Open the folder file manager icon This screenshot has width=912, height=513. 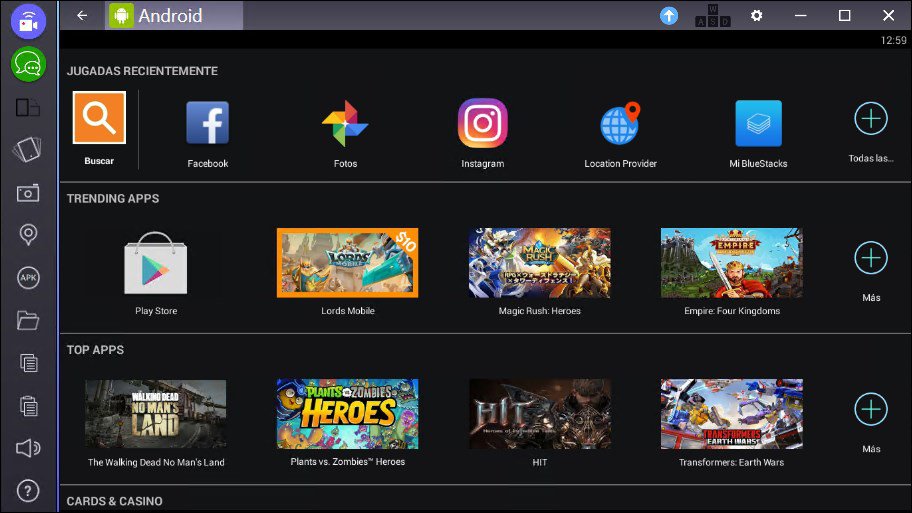point(27,320)
